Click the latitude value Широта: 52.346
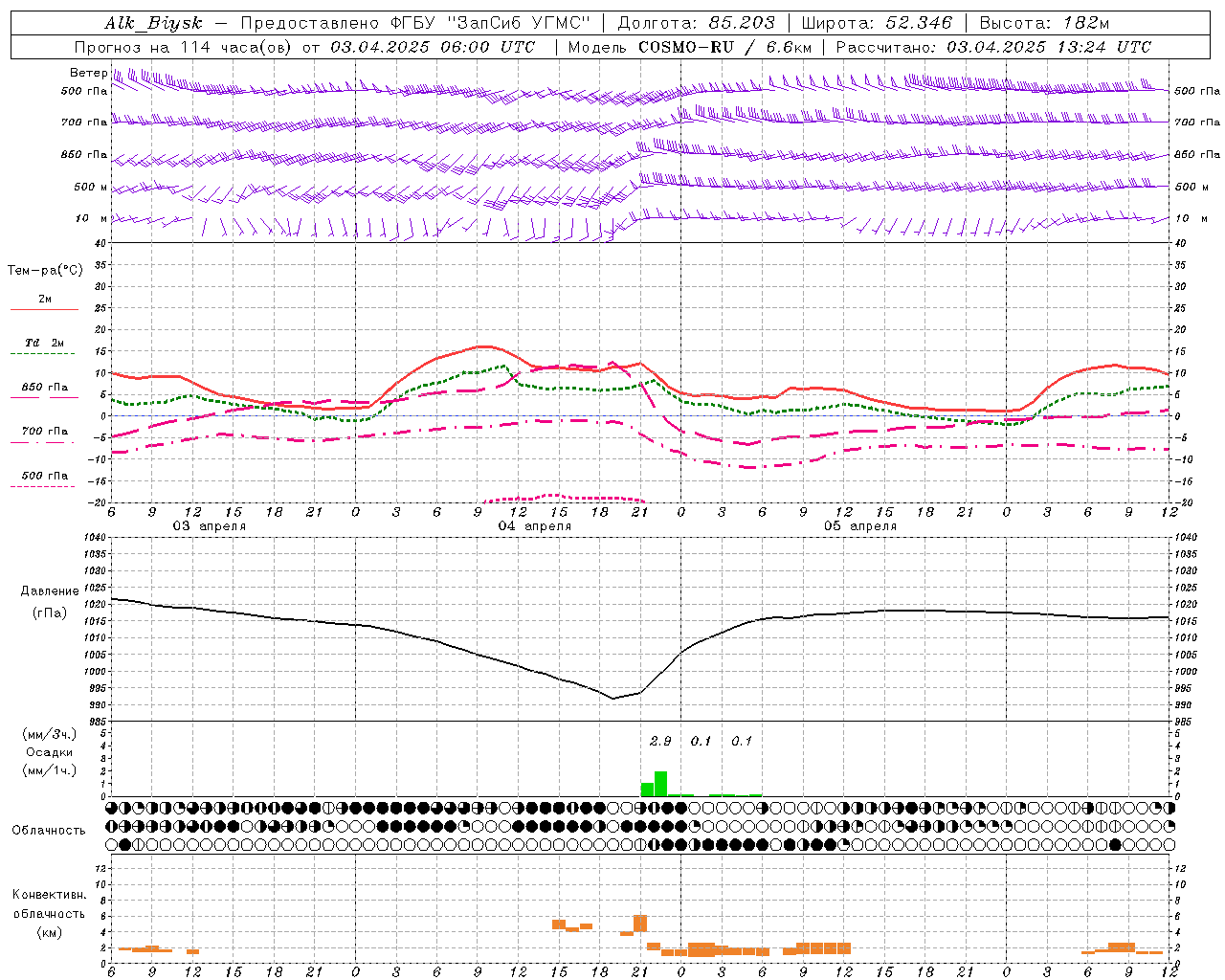This screenshot has height=980, width=1225. [x=877, y=24]
